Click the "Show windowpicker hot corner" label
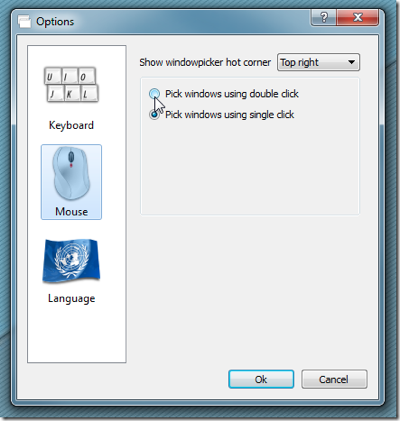400x421 pixels. (205, 62)
